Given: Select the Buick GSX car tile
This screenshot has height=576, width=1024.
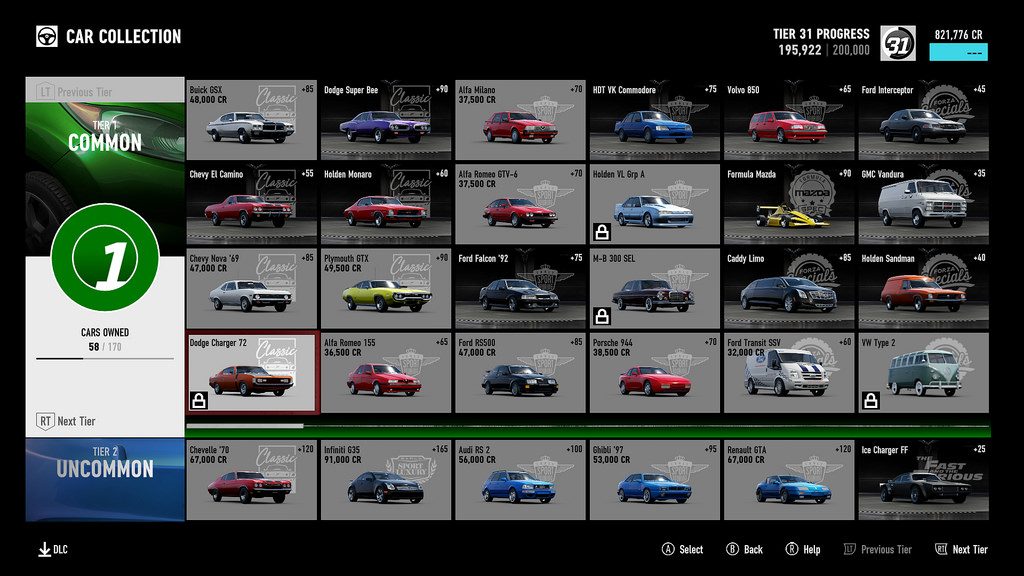Looking at the screenshot, I should pos(251,120).
